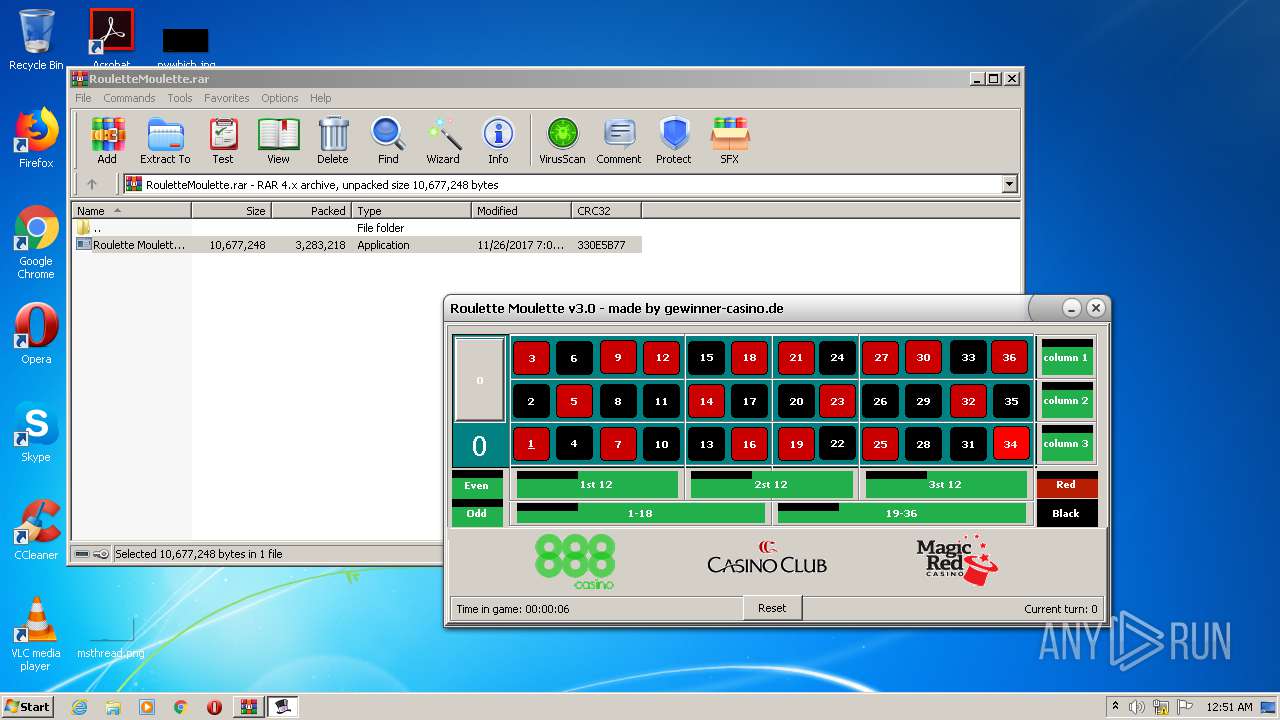Screen dimensions: 1280x720
Task: Click column 1 button
Action: click(x=1066, y=357)
